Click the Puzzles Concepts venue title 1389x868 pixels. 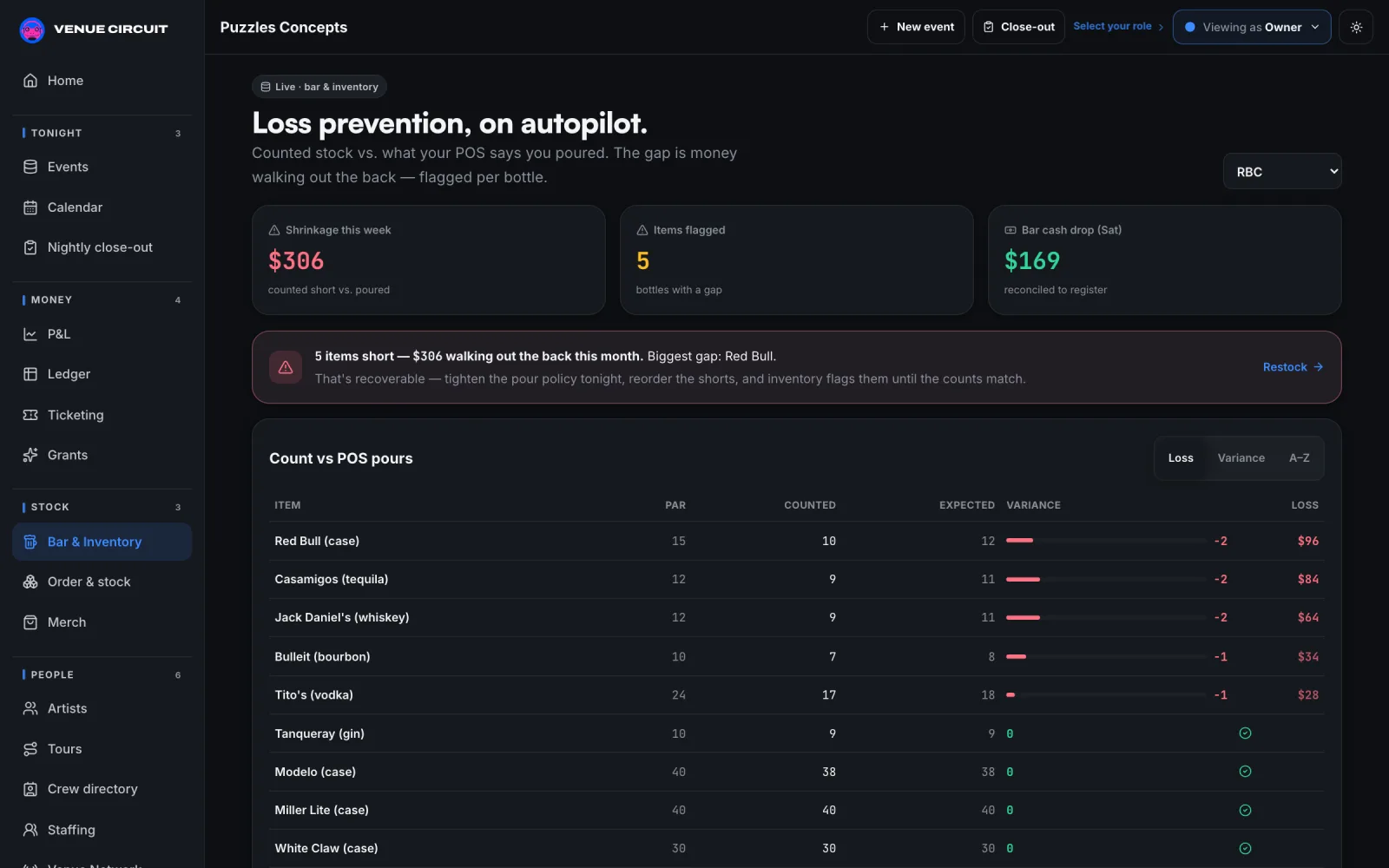click(284, 27)
